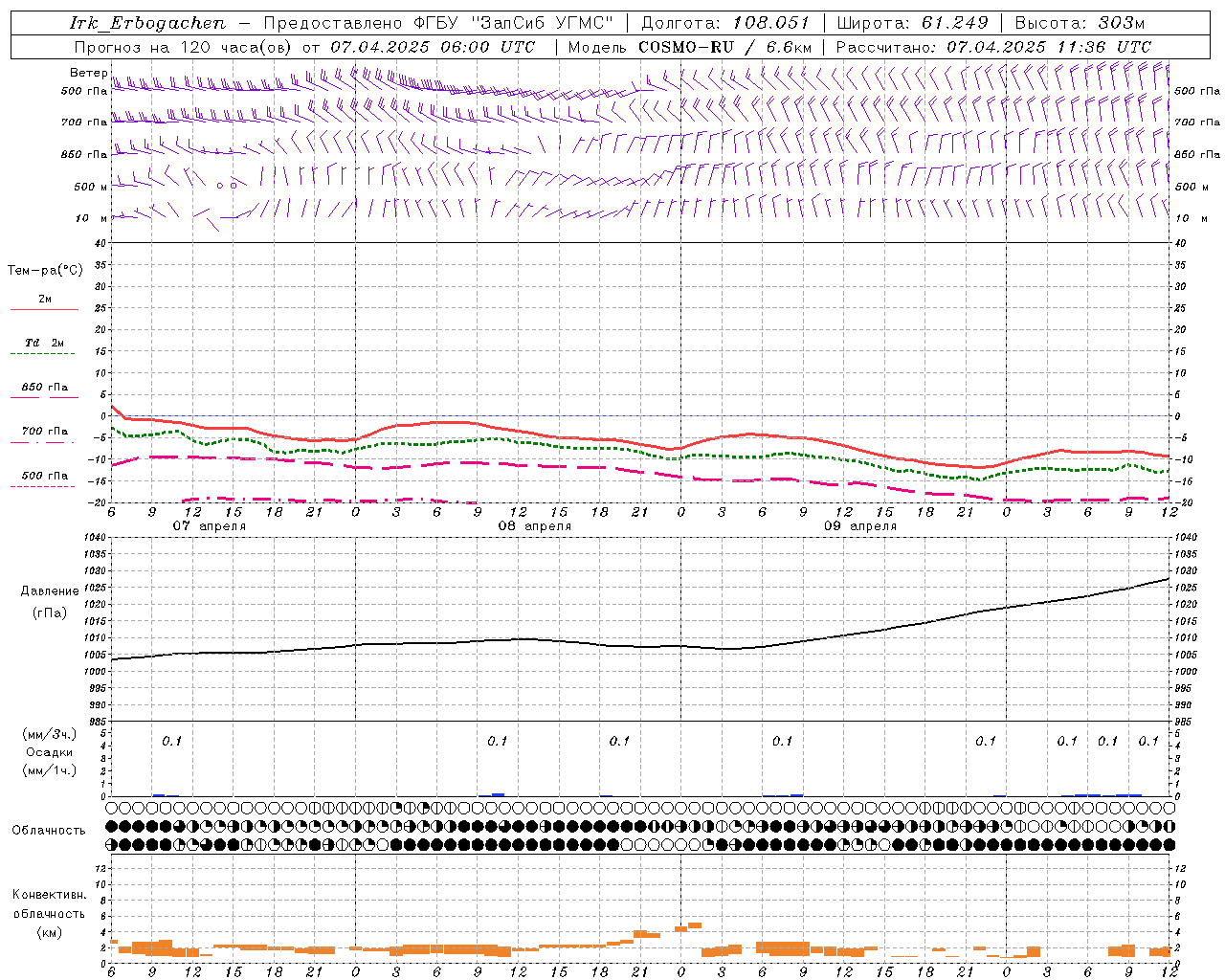Select the "09 апреля" date label

860,526
